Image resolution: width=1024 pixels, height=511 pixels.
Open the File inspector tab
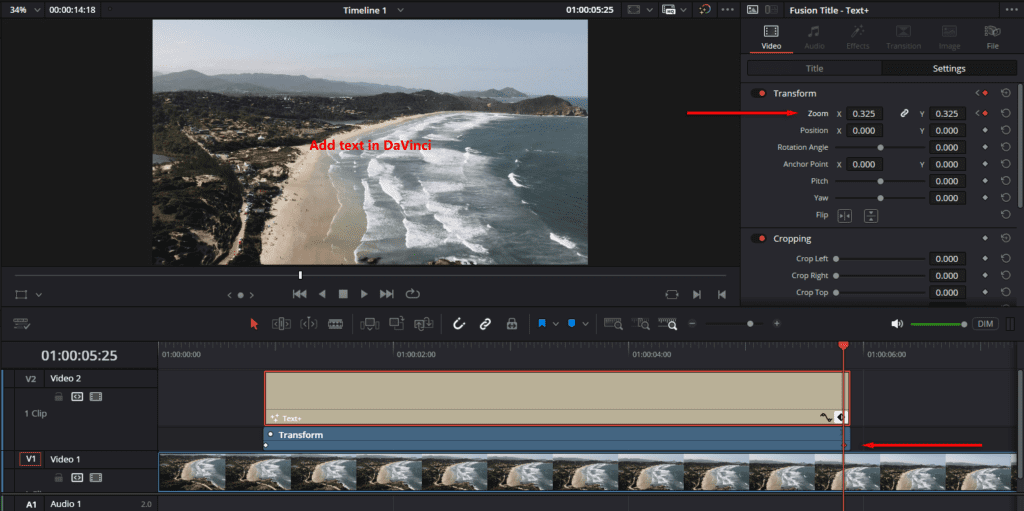[x=992, y=37]
